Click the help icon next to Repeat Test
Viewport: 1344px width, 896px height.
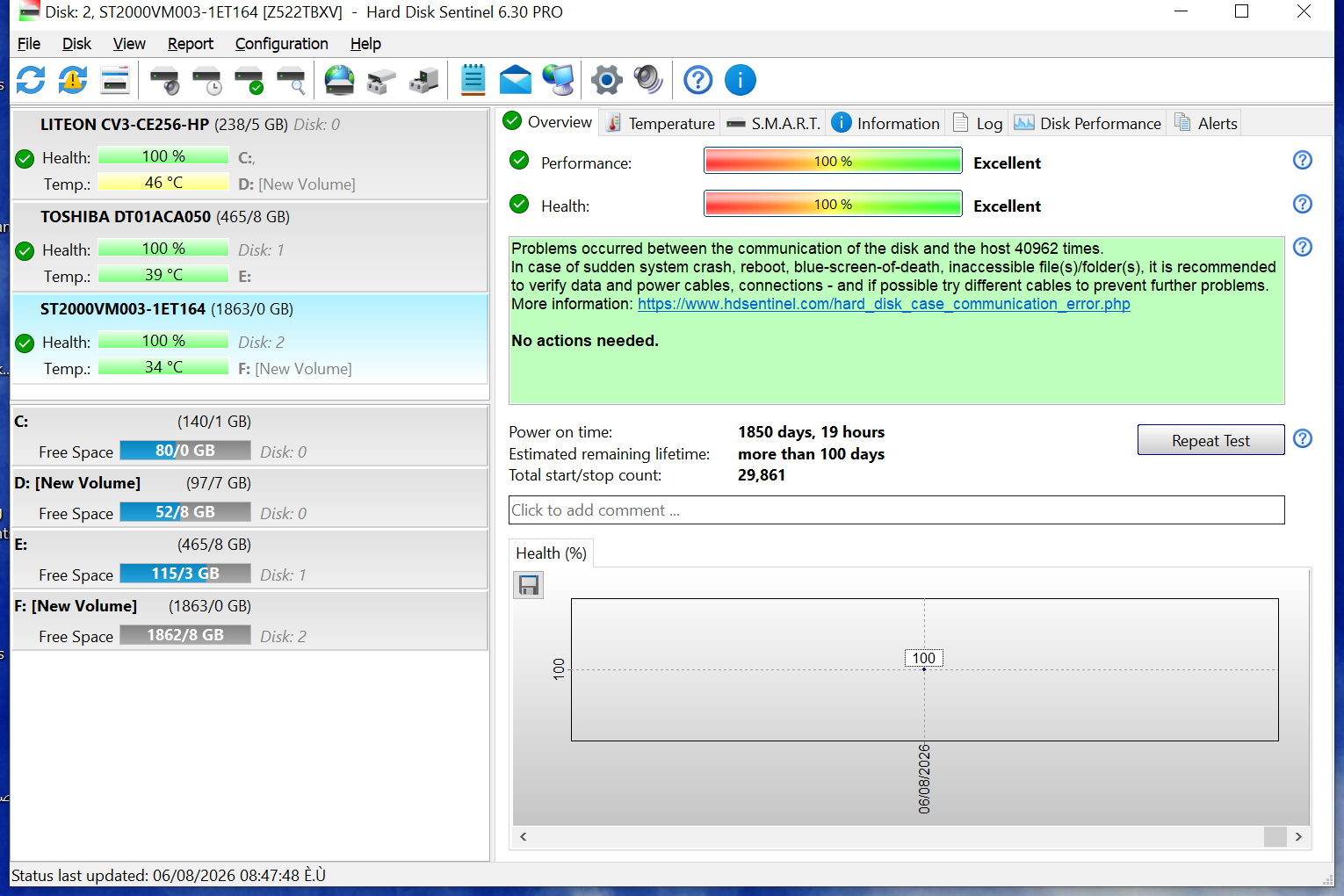pos(1303,438)
